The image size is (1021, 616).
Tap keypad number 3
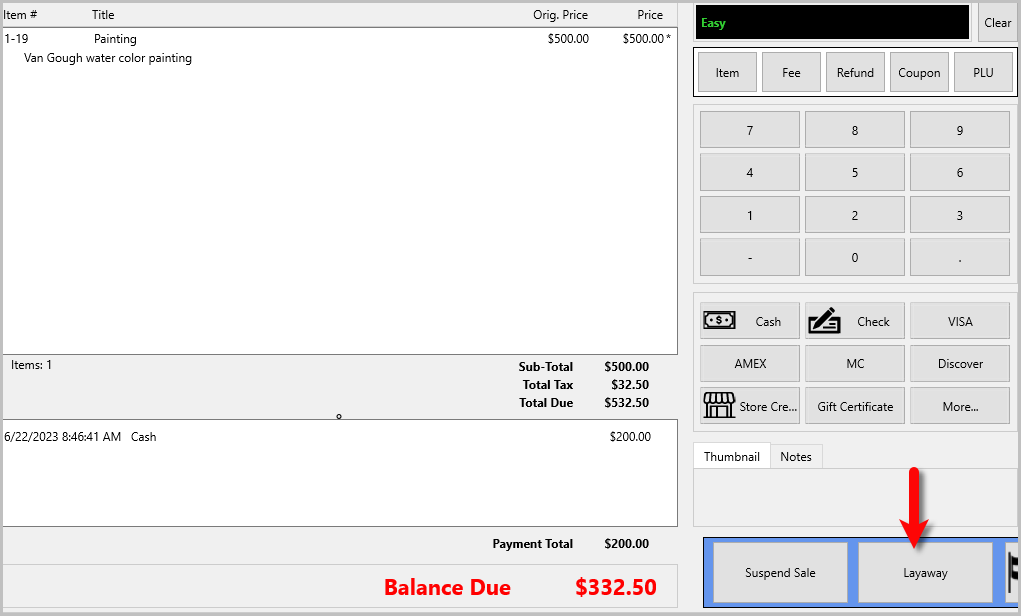coord(960,215)
